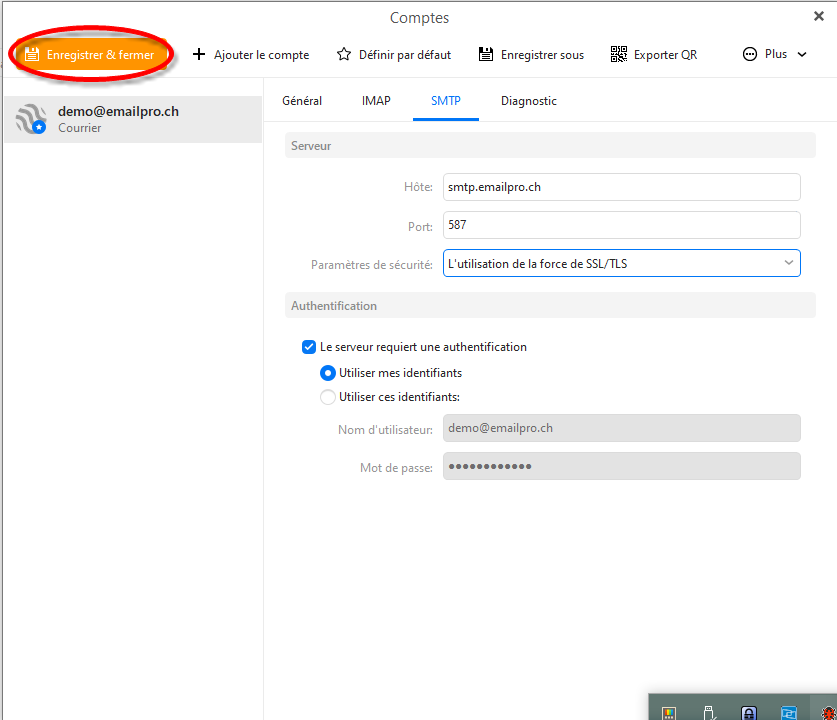Select the demo@emailpro.ch account icon

click(31, 119)
